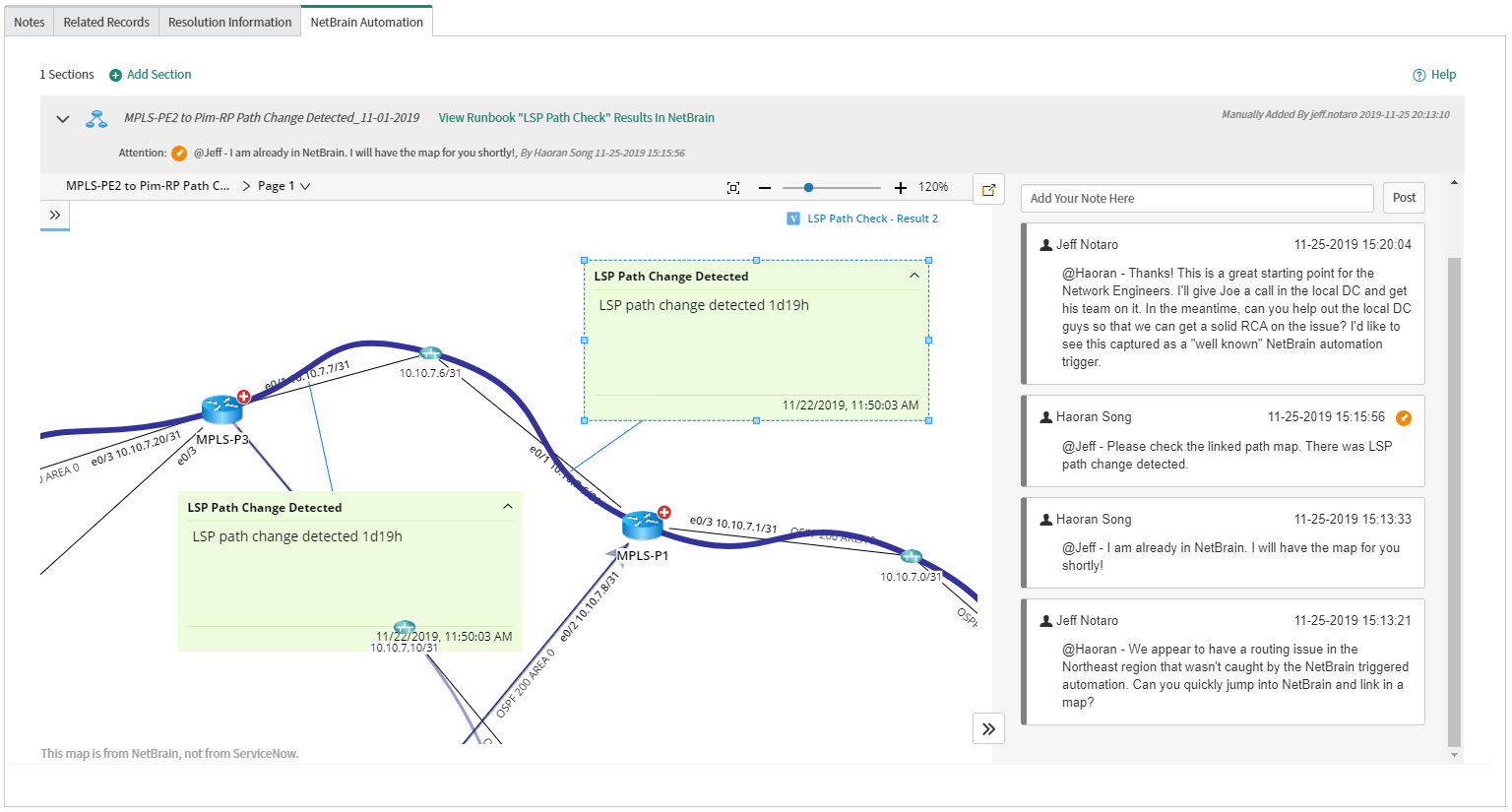Image resolution: width=1512 pixels, height=812 pixels.
Task: Click the e0/3 10.10.7.20/31 interface label
Action: click(x=136, y=448)
